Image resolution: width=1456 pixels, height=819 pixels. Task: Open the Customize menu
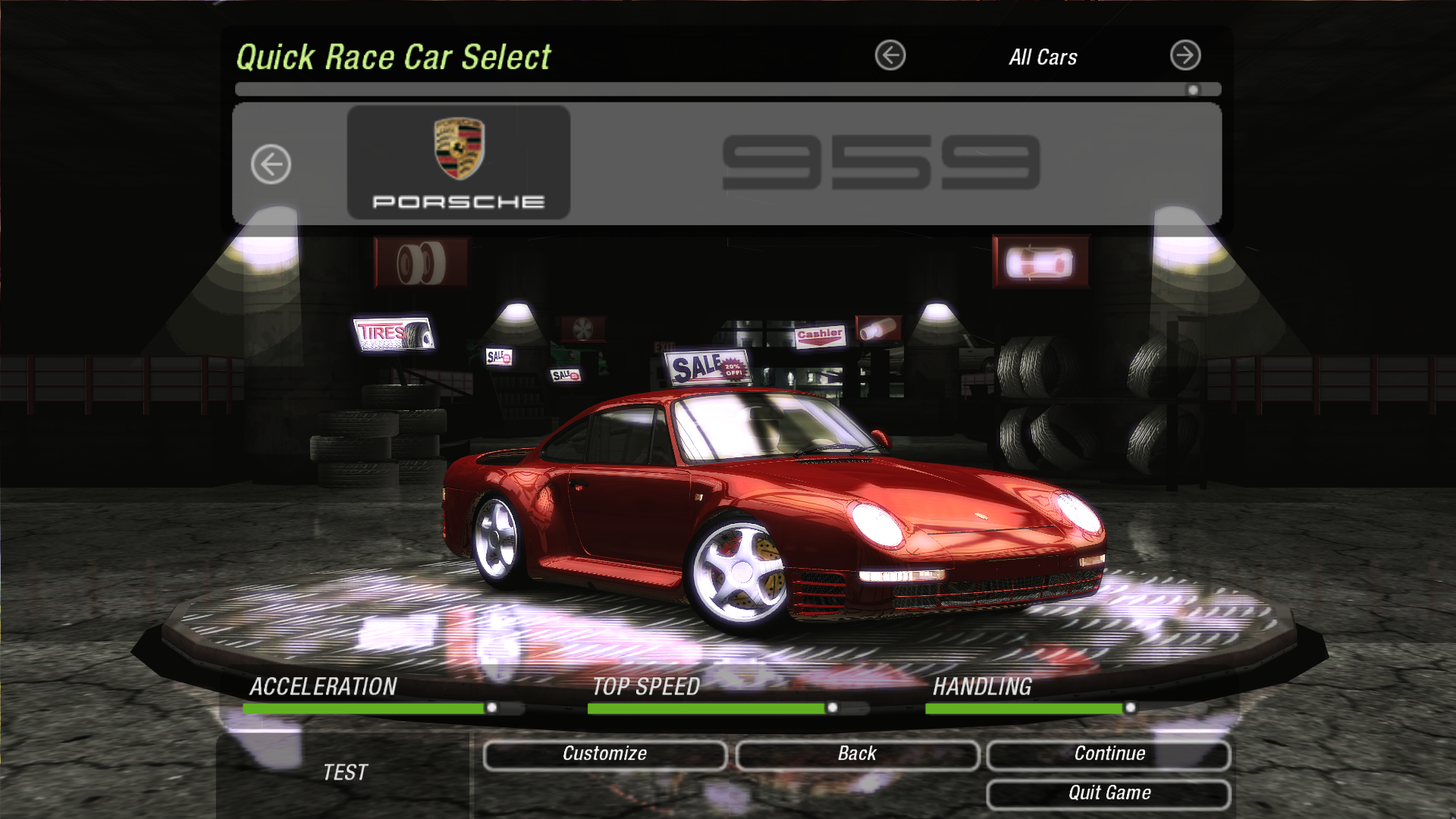[x=604, y=755]
